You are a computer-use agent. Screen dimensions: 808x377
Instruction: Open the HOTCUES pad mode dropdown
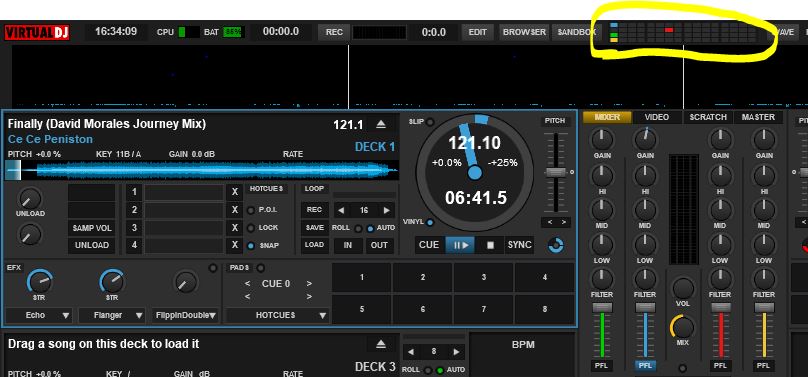pos(278,315)
